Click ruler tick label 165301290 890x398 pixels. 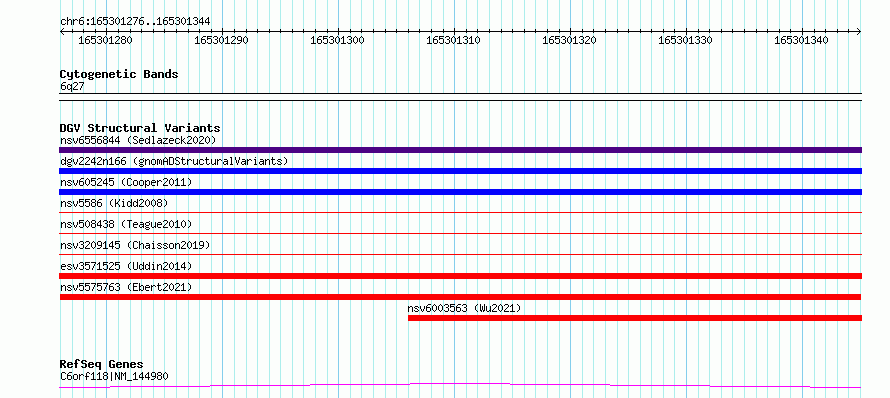[221, 40]
